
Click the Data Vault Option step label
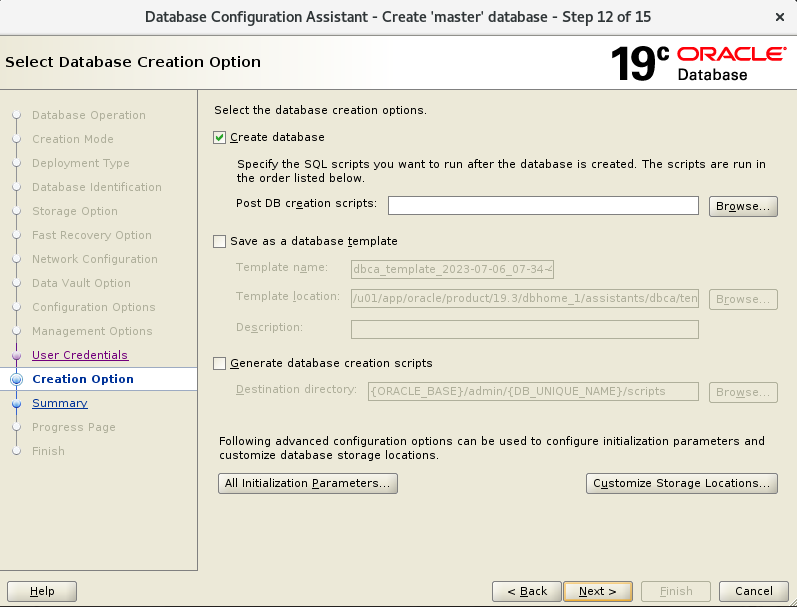[x=81, y=283]
